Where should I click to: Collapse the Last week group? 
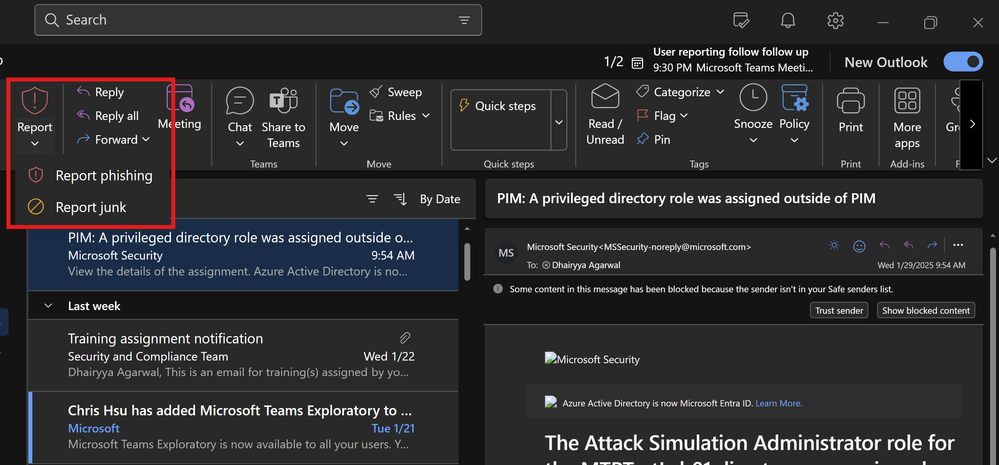coord(48,306)
